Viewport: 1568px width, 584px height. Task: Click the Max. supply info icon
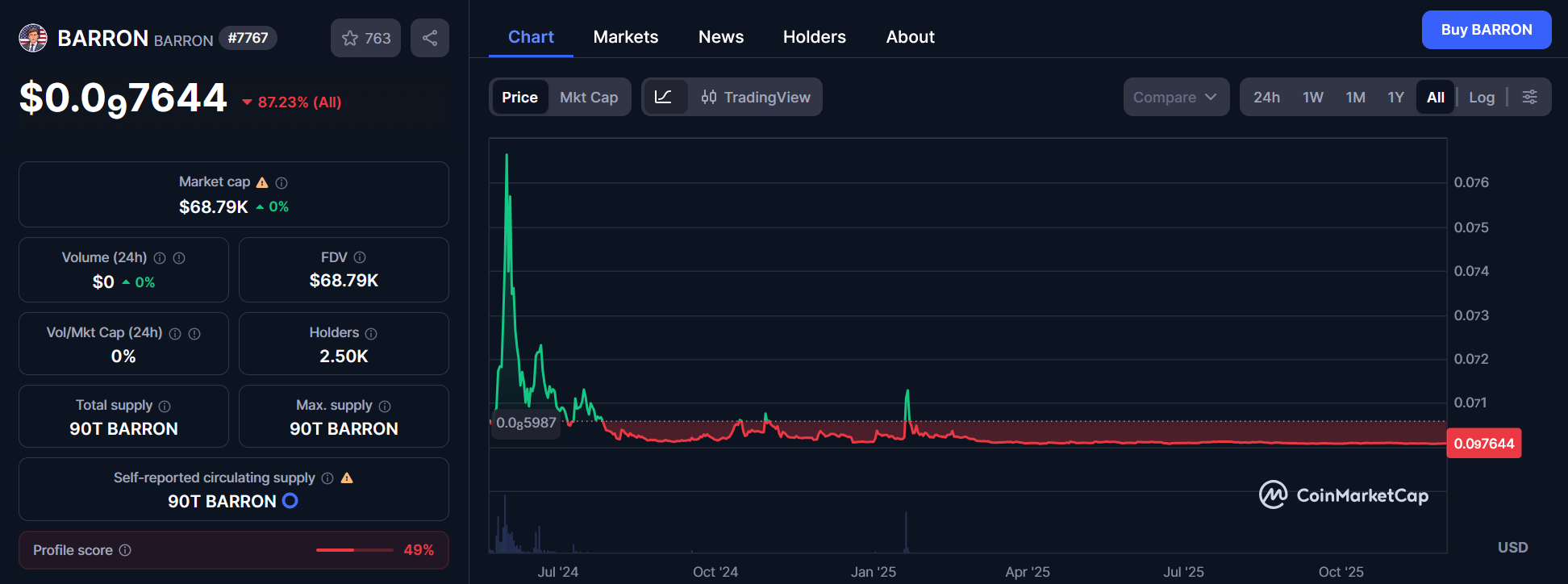click(x=385, y=407)
